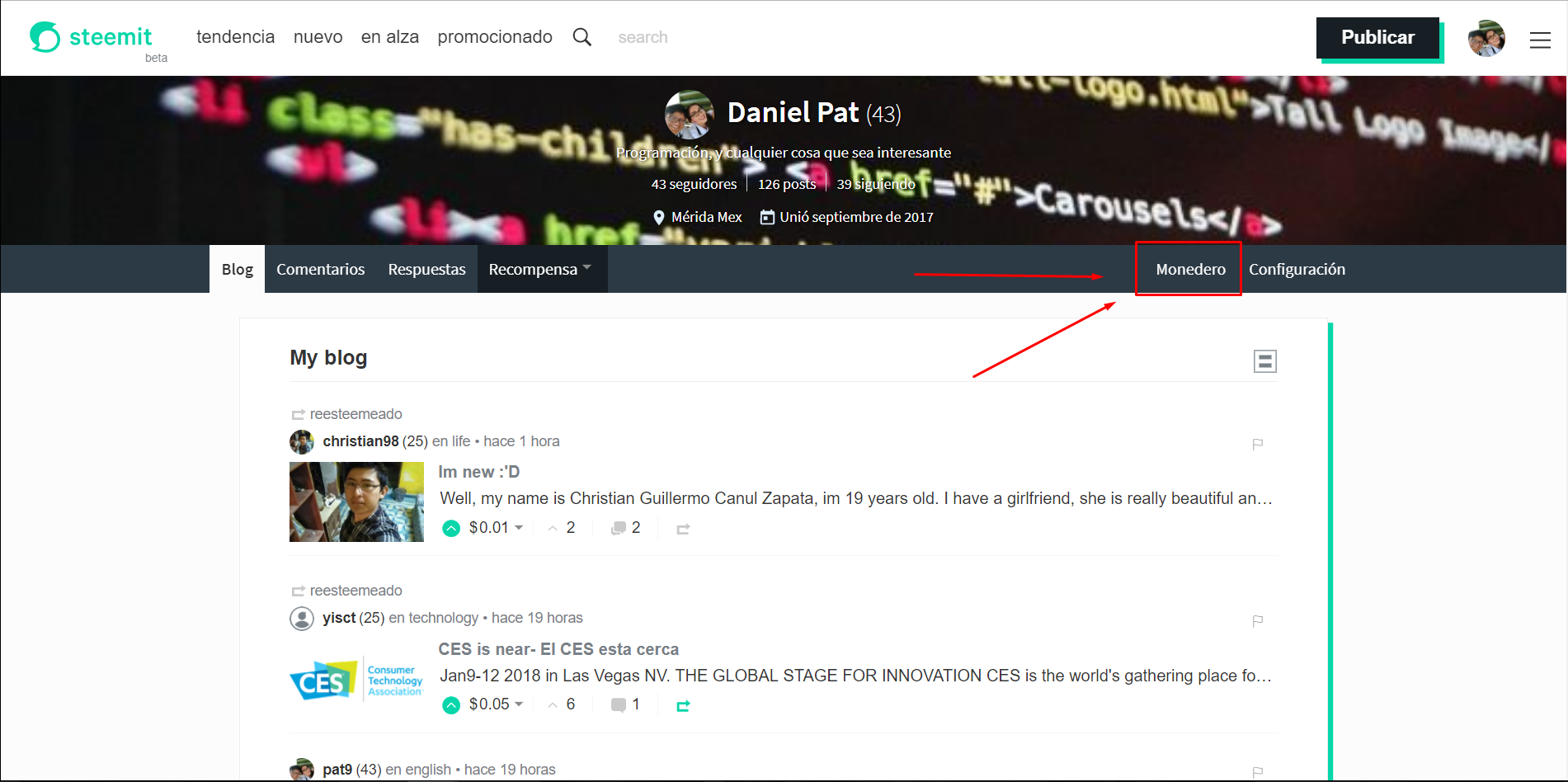
Task: Flag yisct's CES post
Action: point(1258,620)
